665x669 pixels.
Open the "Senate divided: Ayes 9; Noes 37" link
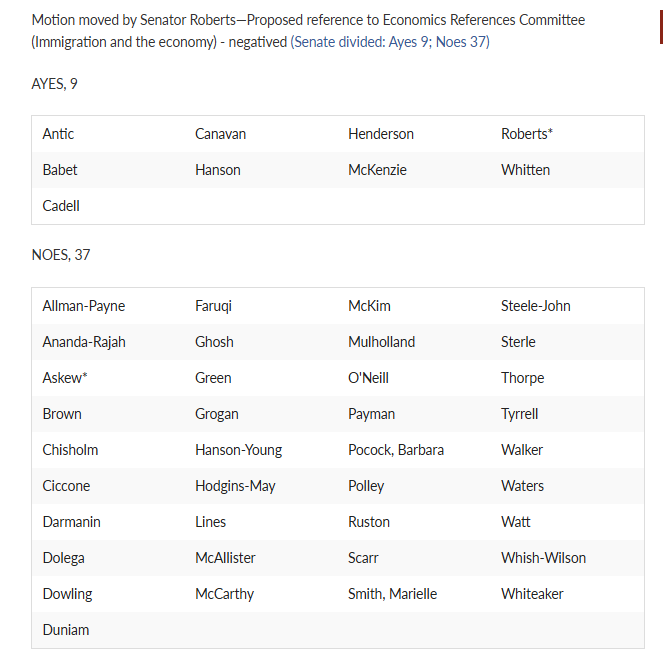tap(390, 42)
